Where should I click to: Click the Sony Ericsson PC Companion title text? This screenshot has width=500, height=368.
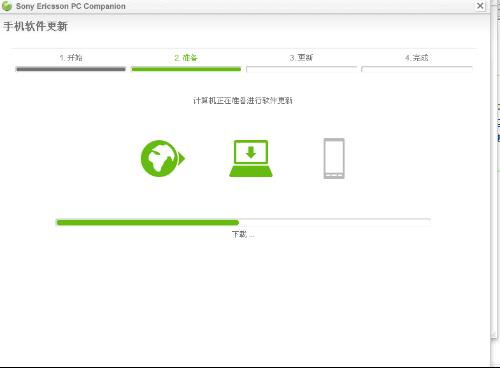coord(71,6)
